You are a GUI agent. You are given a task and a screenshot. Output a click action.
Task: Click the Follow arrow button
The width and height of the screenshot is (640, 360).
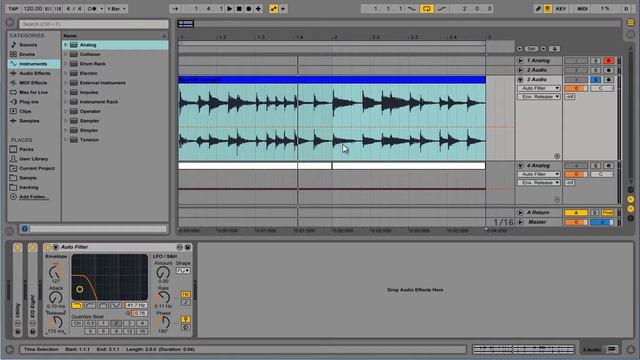[x=176, y=9]
